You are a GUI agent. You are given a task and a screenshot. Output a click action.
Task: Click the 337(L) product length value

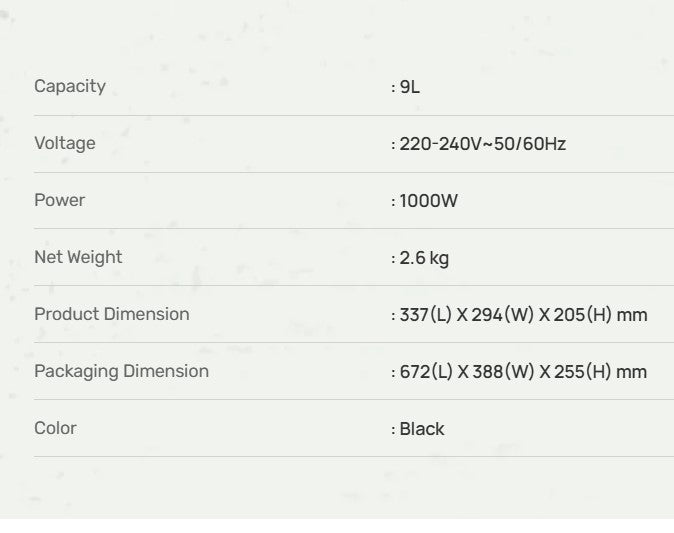coord(426,315)
